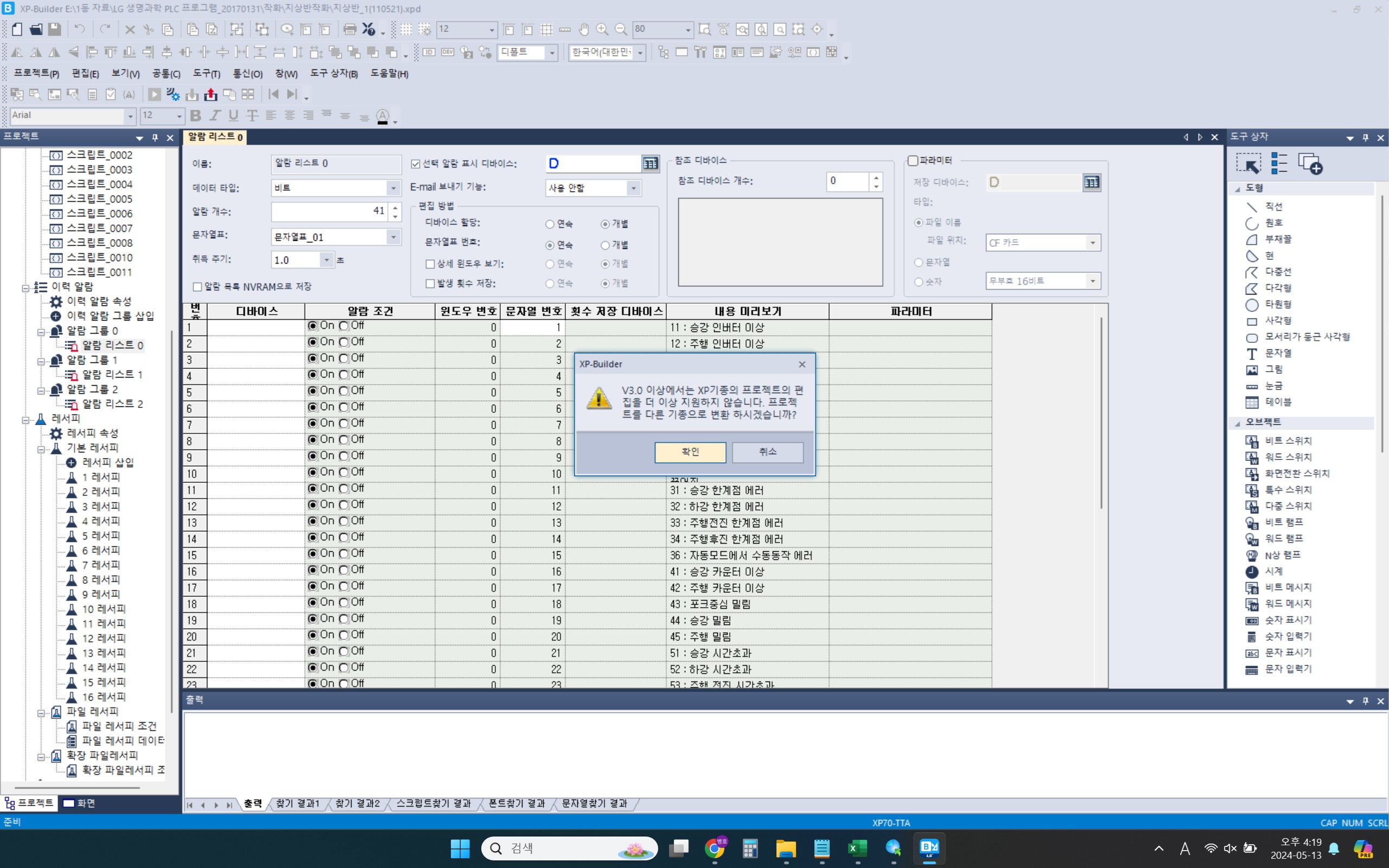Open the Communication menu

247,74
